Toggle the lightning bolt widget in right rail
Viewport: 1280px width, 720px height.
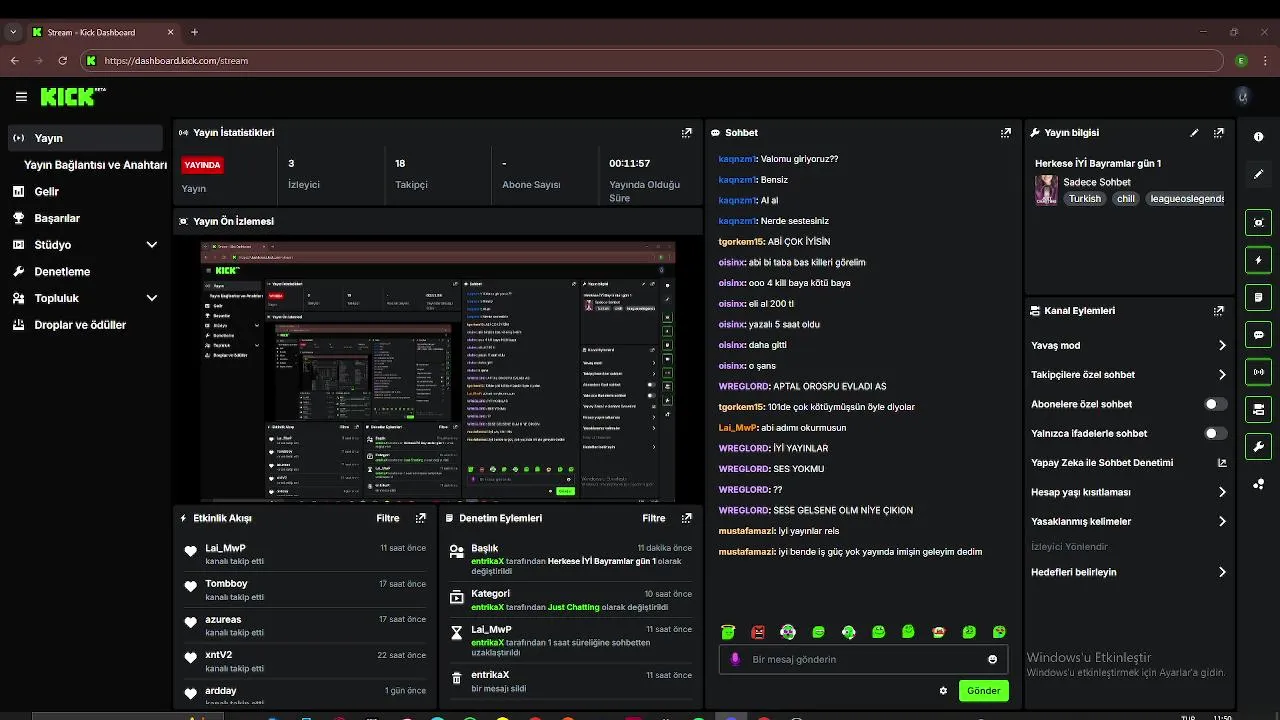[x=1258, y=260]
